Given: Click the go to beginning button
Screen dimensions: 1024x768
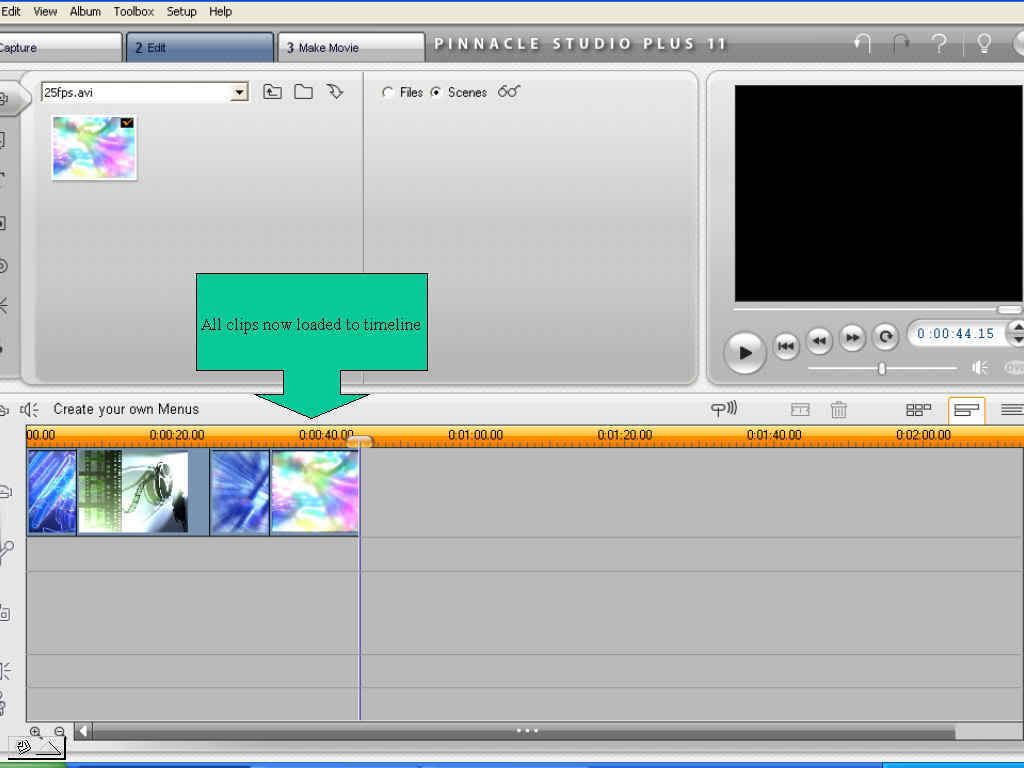Looking at the screenshot, I should click(x=786, y=345).
